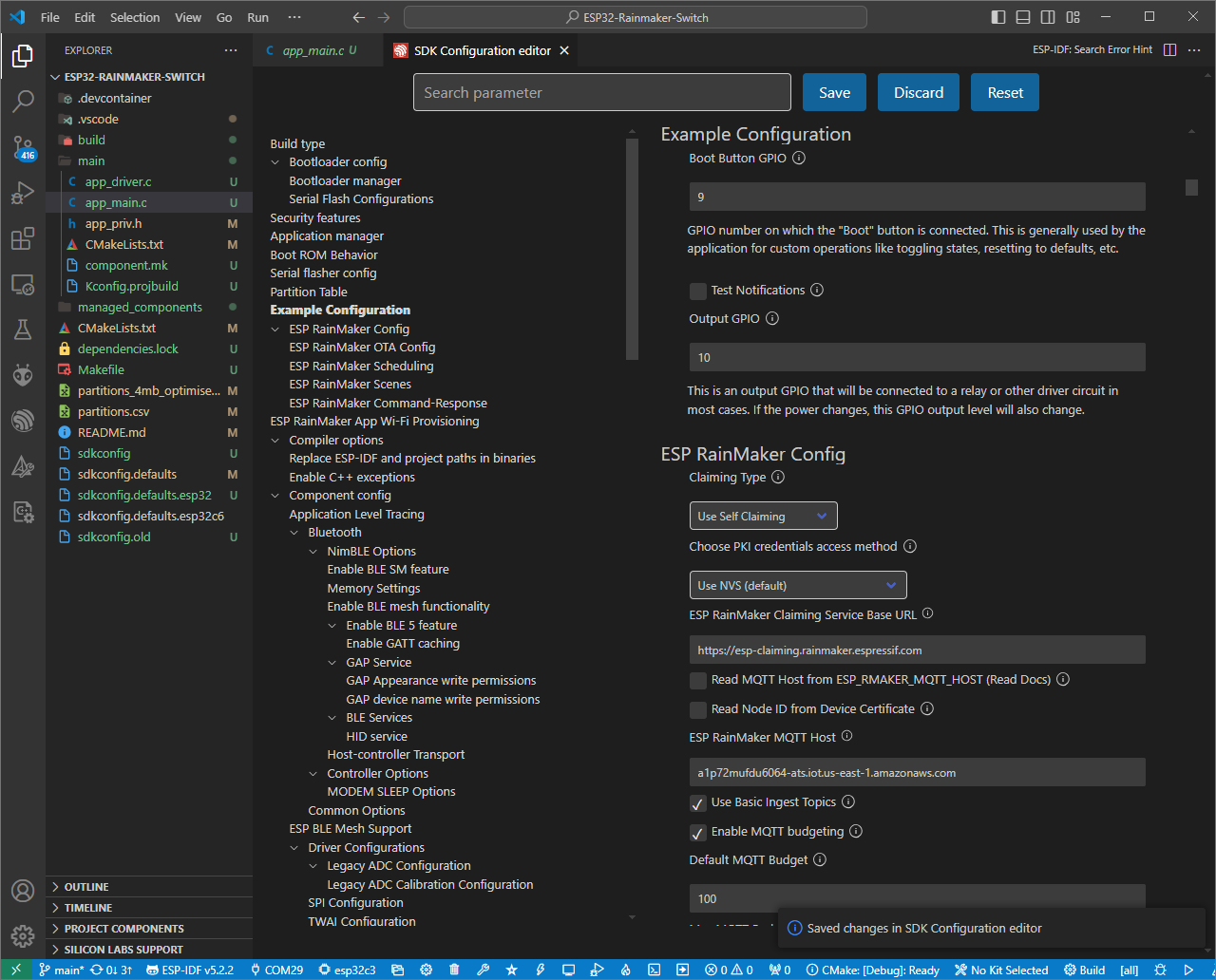Enable the Test Notifications checkbox
1216x980 pixels.
point(698,291)
